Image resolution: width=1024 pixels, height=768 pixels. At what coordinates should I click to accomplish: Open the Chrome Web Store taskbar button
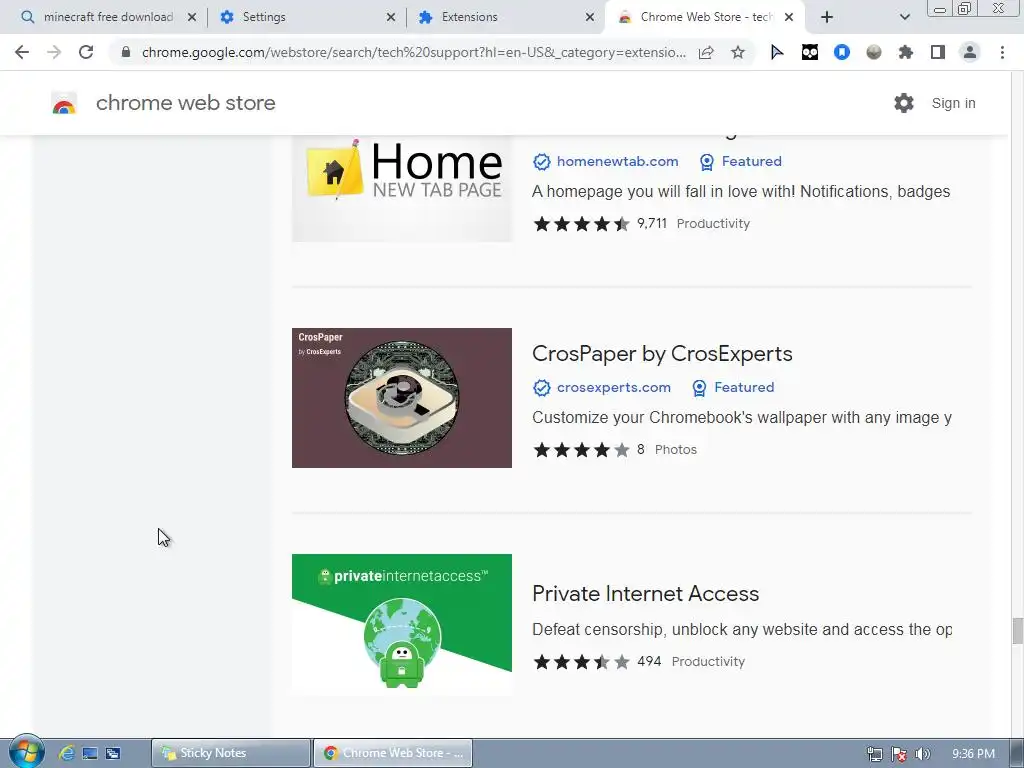tap(392, 753)
